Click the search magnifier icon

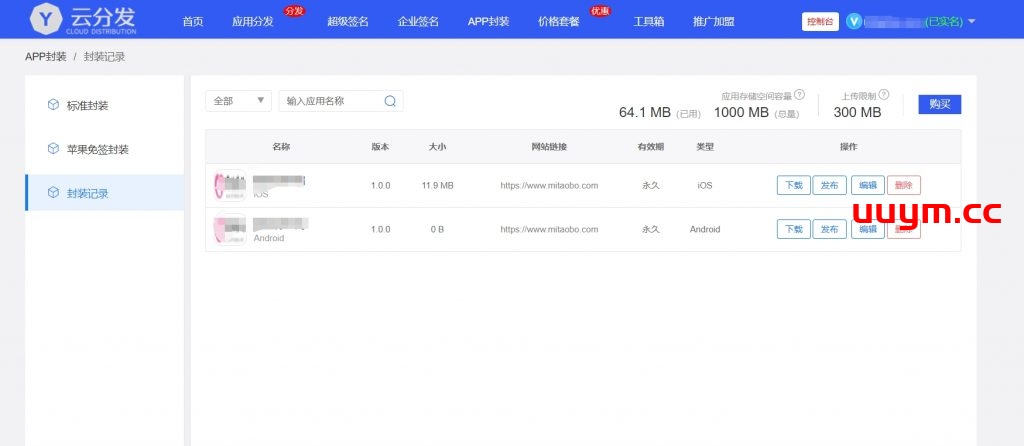coord(390,101)
